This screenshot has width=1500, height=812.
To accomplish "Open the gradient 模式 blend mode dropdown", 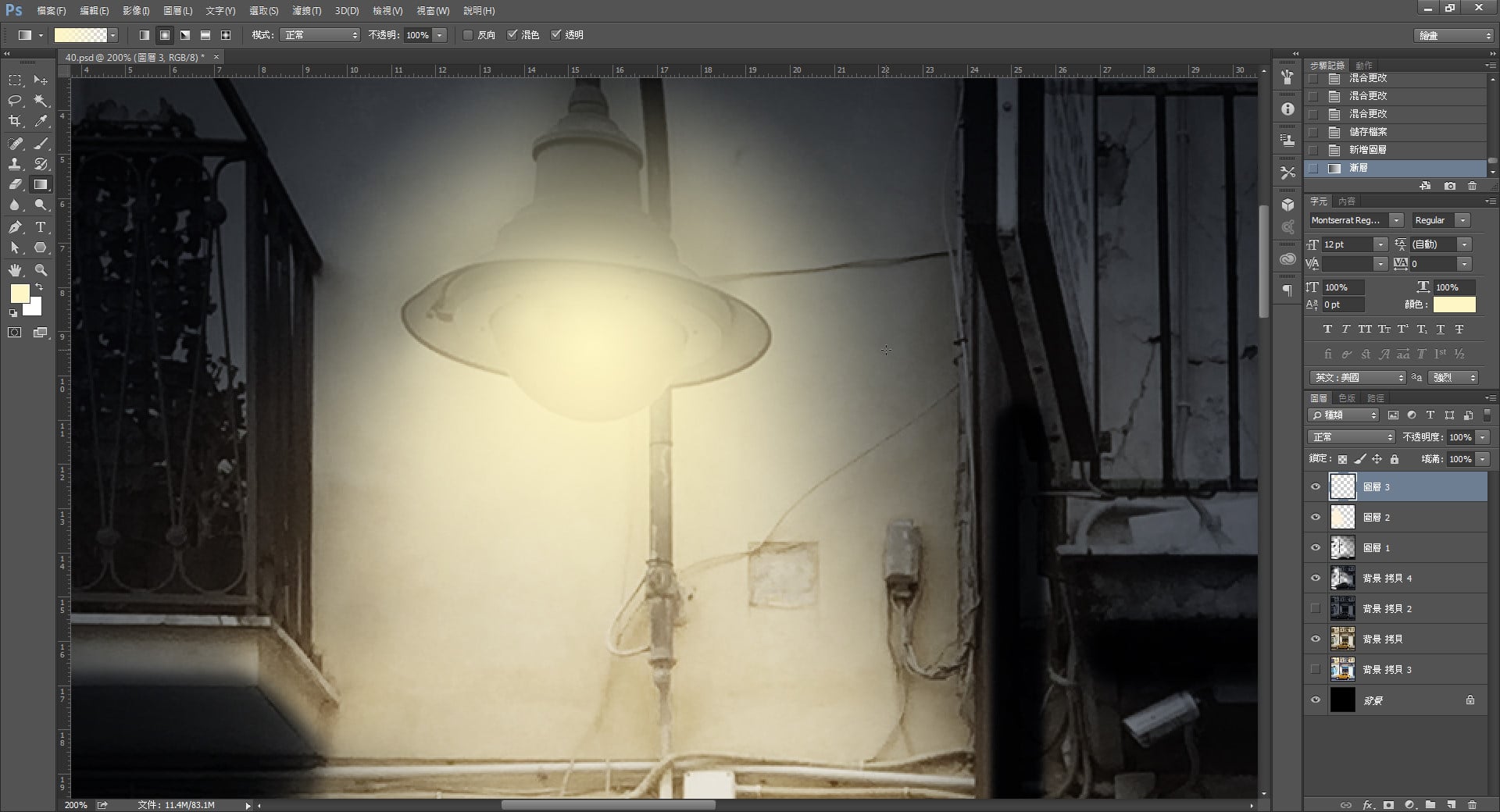I will point(320,35).
